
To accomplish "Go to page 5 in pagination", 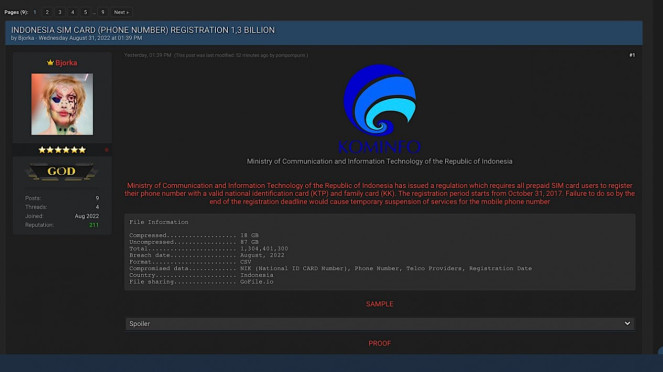I will tap(85, 12).
